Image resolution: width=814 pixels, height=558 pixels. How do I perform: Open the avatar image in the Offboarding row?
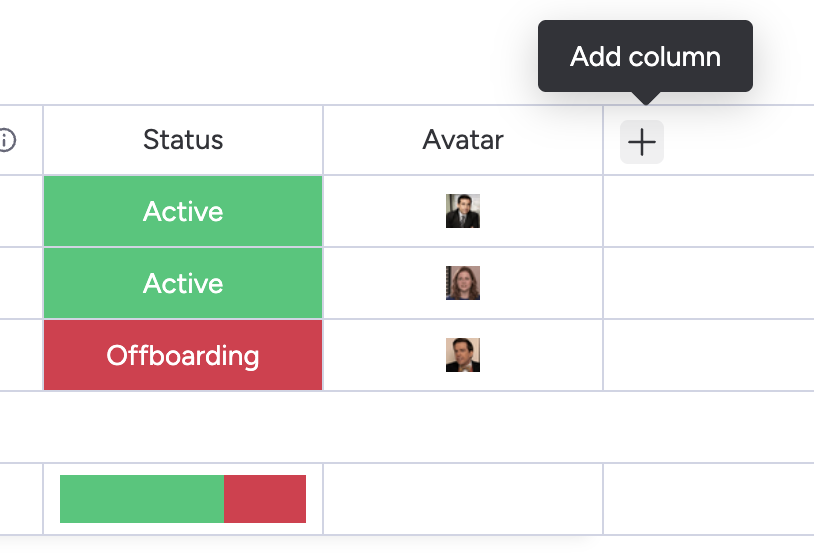[463, 355]
